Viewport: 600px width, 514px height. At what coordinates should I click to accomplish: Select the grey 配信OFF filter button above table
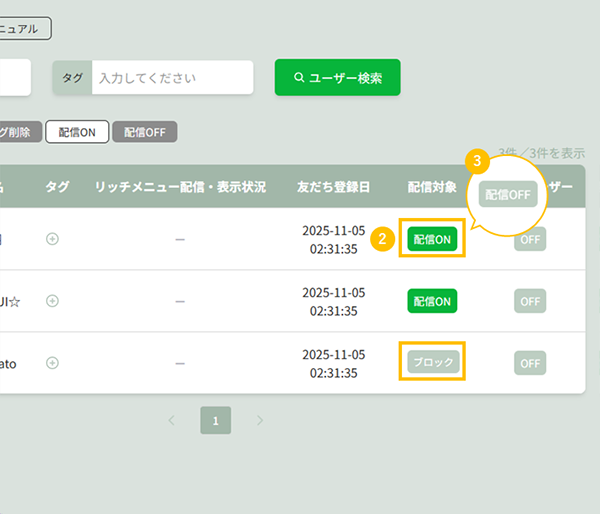[145, 132]
